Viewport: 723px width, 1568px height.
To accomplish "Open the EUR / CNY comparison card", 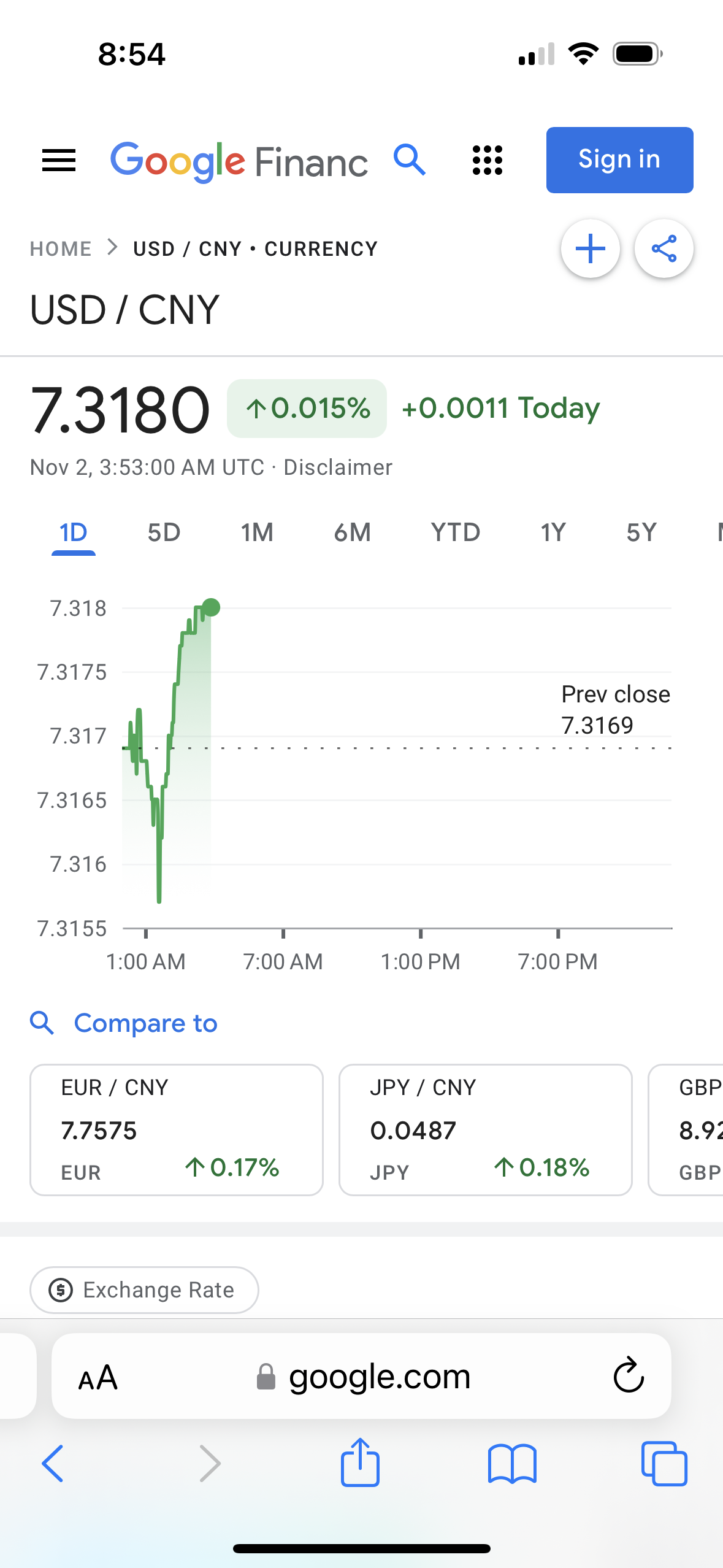I will pos(177,1129).
